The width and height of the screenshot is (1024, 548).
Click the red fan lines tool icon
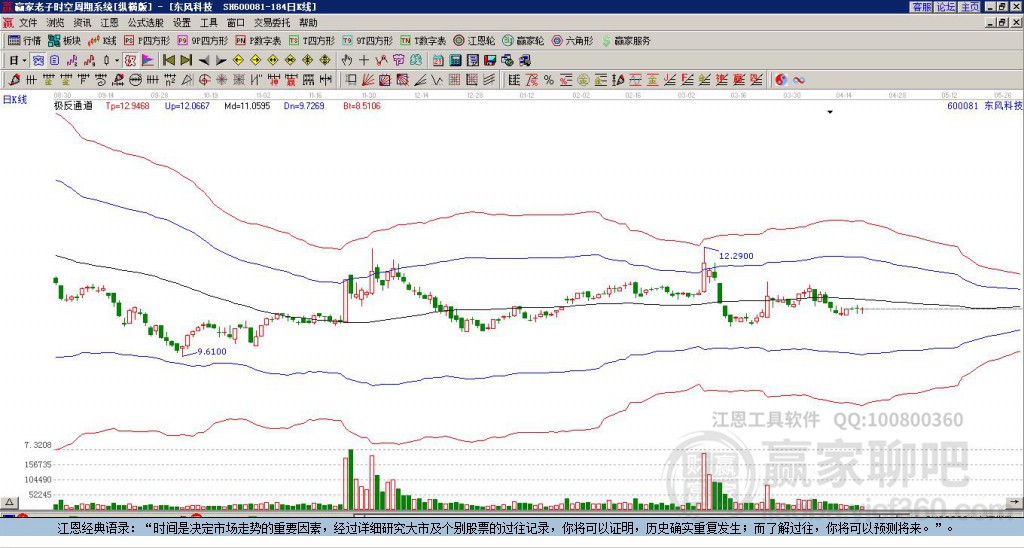coord(367,80)
